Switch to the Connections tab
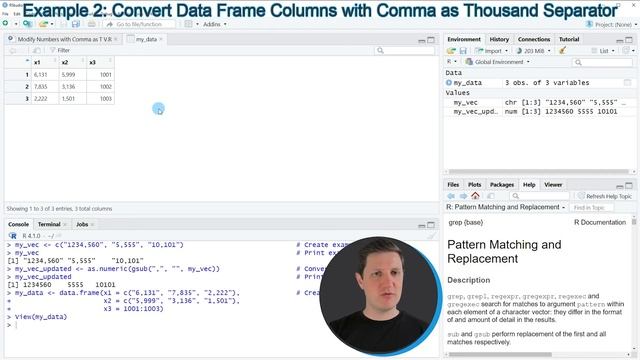This screenshot has width=640, height=360. [x=534, y=39]
